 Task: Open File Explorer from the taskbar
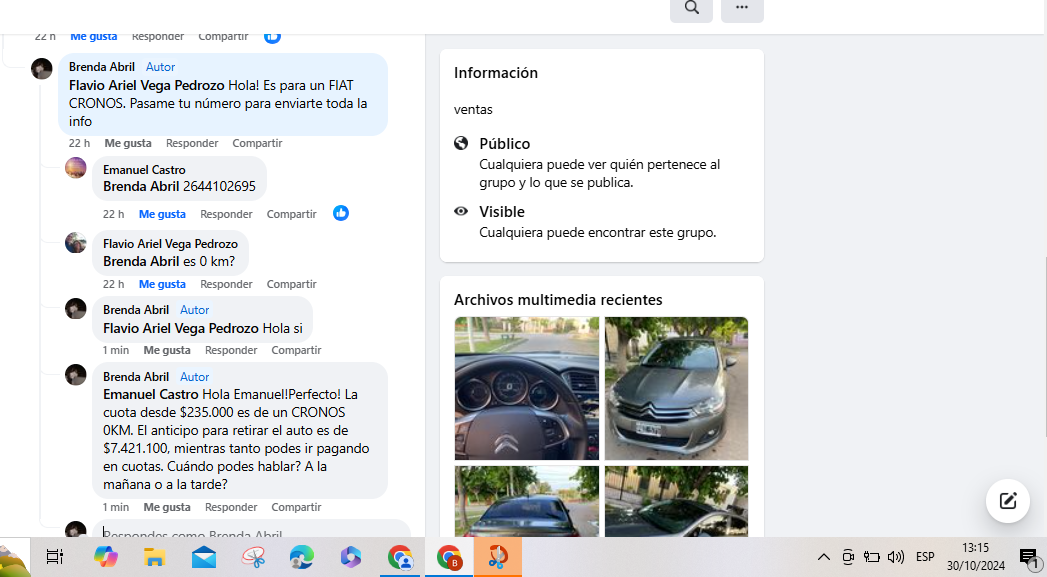(x=154, y=557)
